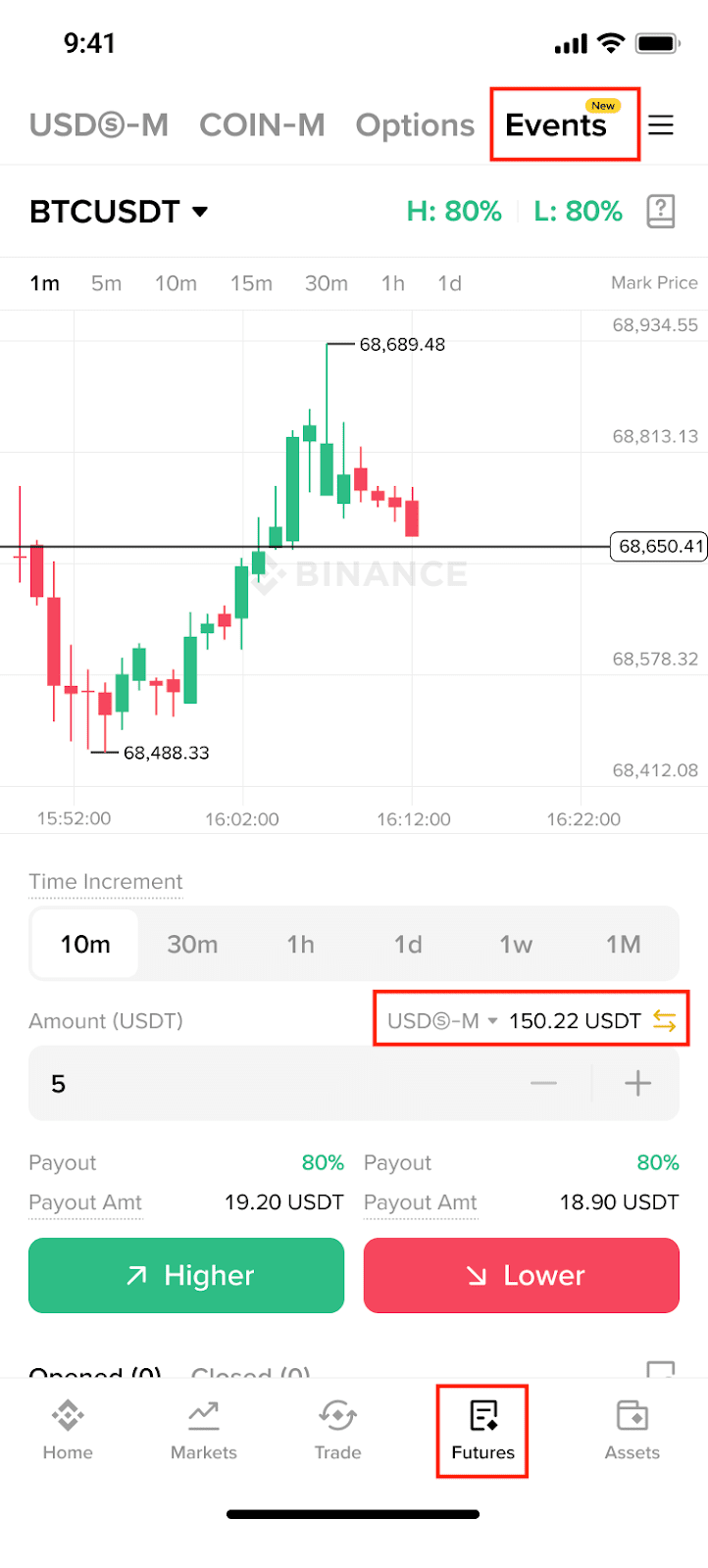
Task: Open Markets in bottom navigation
Action: pos(204,1431)
